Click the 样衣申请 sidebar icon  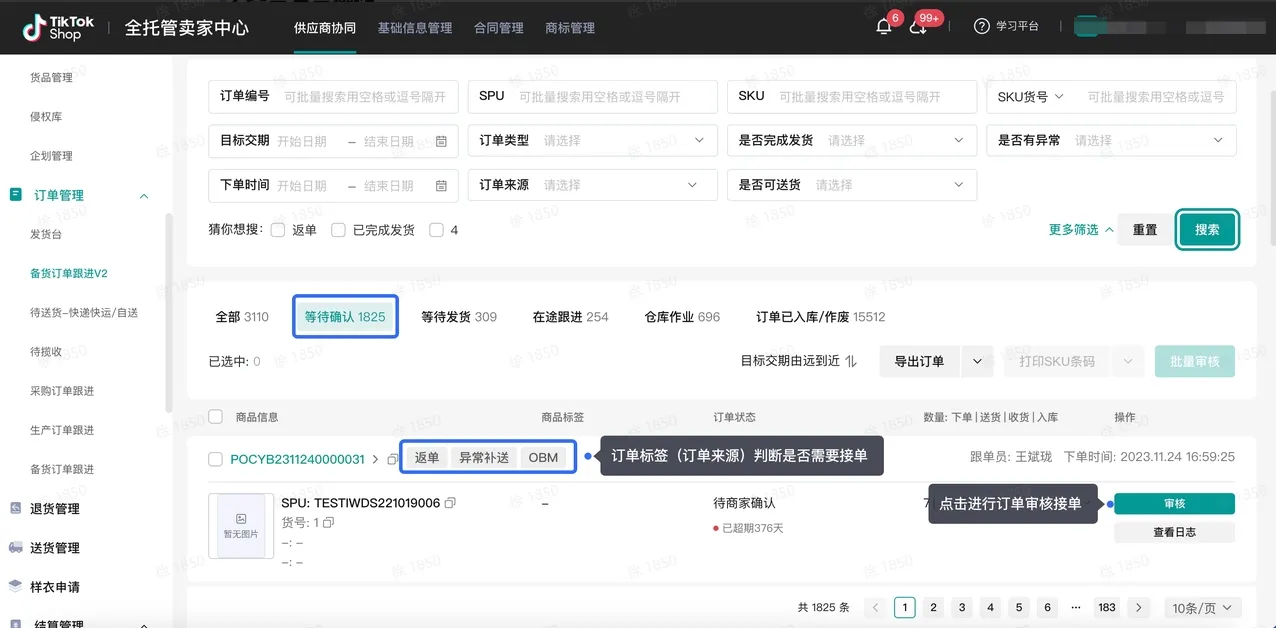tap(15, 586)
